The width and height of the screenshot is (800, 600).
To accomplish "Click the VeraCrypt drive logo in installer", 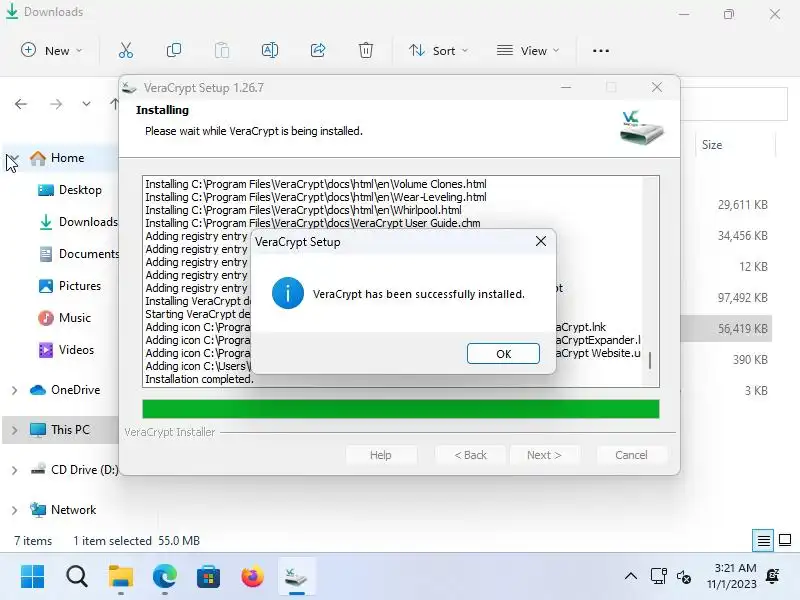I will [641, 128].
